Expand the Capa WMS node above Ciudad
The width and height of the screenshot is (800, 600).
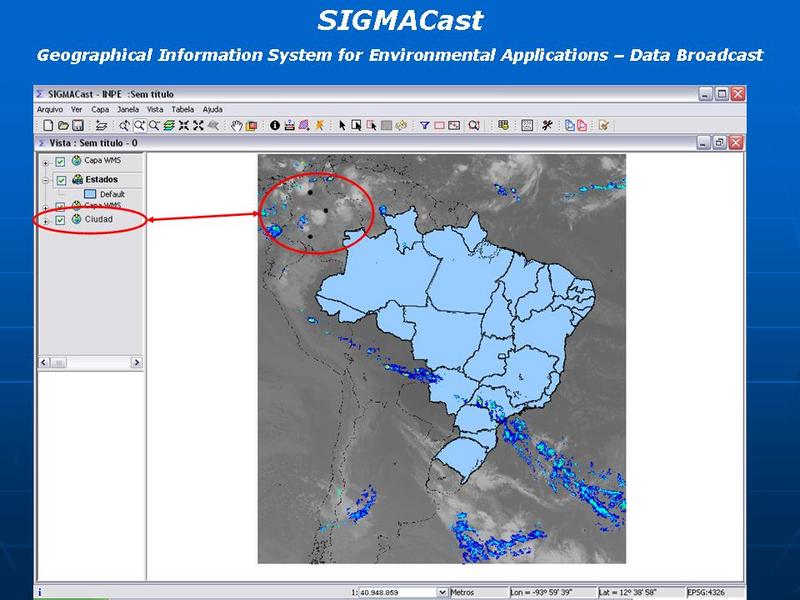[45, 207]
